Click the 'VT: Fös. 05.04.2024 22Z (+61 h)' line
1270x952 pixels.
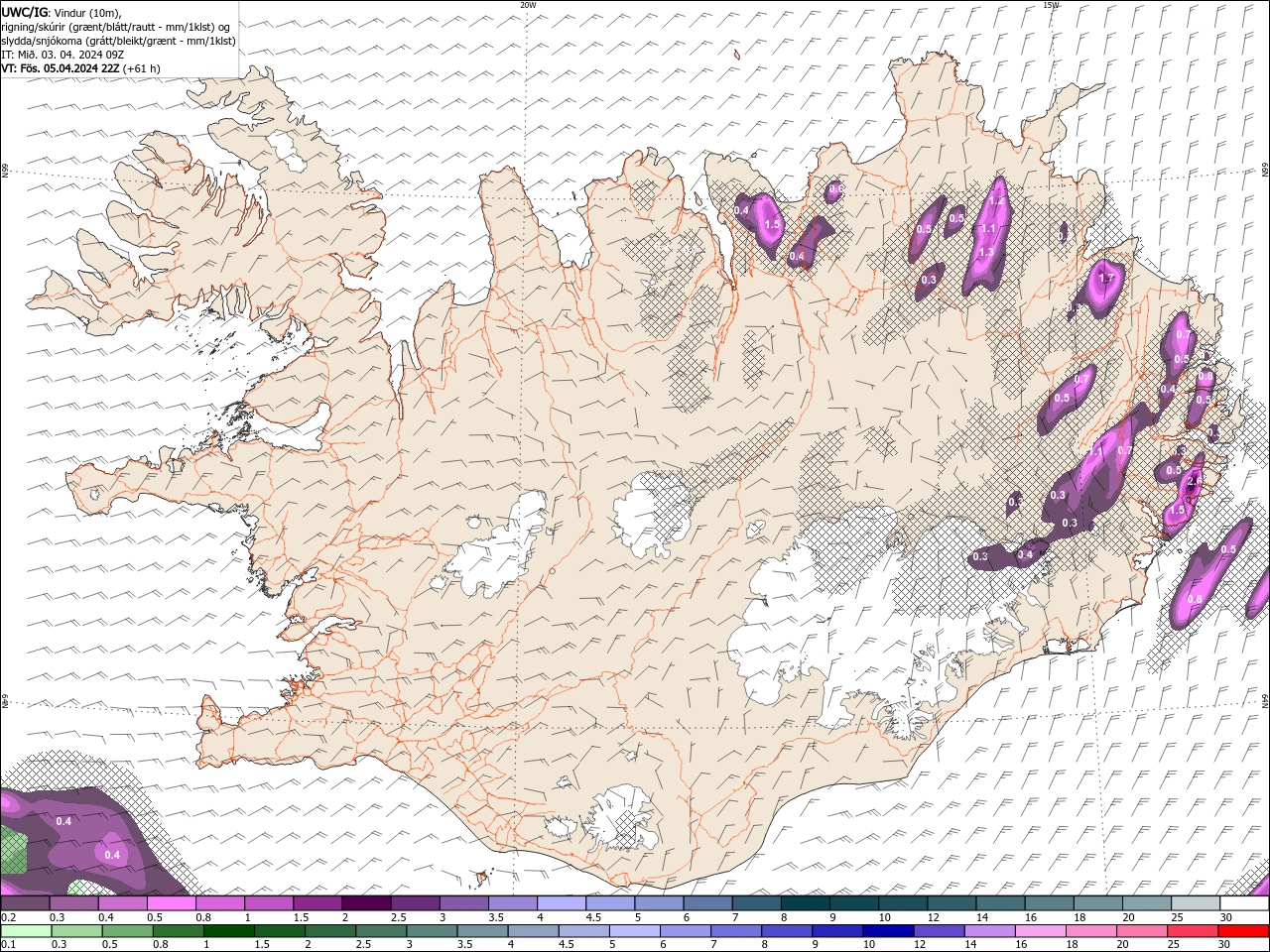pyautogui.click(x=80, y=68)
